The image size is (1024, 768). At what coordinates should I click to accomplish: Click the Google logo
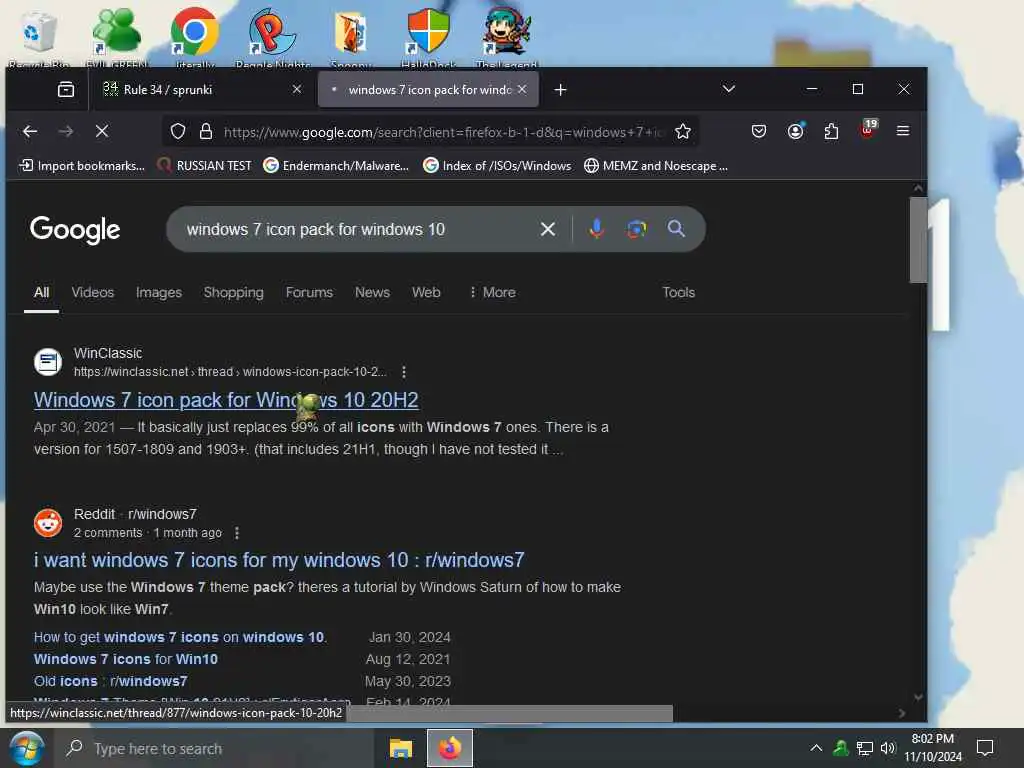click(75, 229)
